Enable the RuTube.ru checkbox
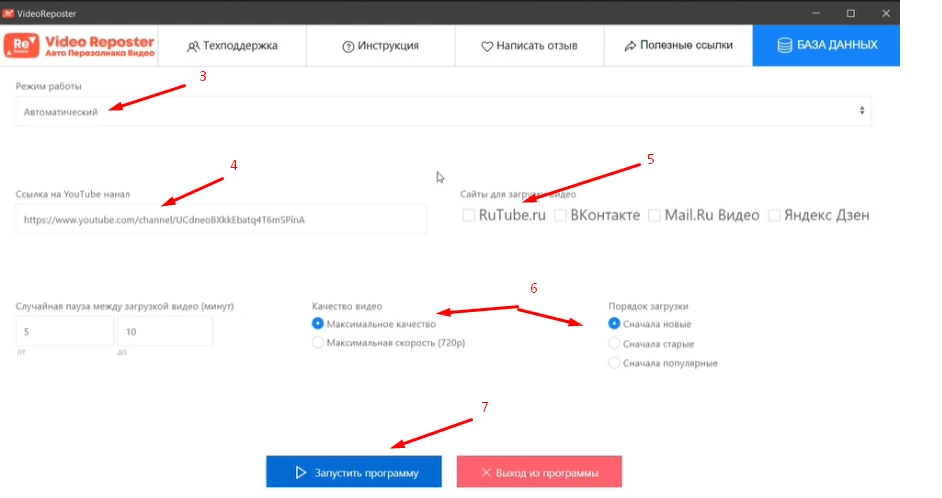This screenshot has width=942, height=498. 469,215
